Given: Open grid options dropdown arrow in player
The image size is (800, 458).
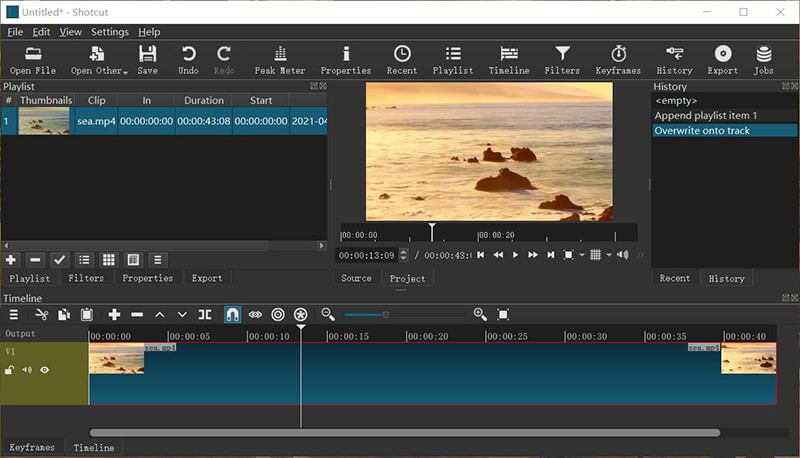Looking at the screenshot, I should click(609, 255).
